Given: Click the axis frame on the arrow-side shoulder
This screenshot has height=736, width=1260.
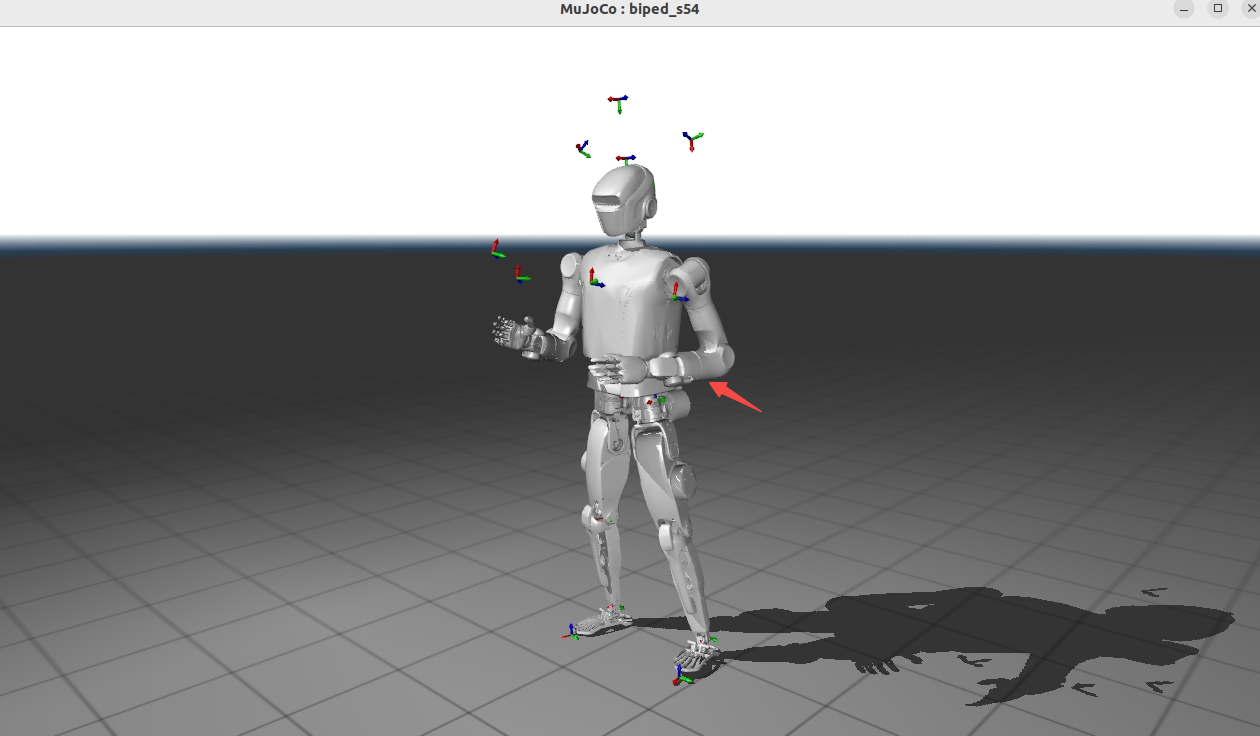Looking at the screenshot, I should click(x=679, y=293).
